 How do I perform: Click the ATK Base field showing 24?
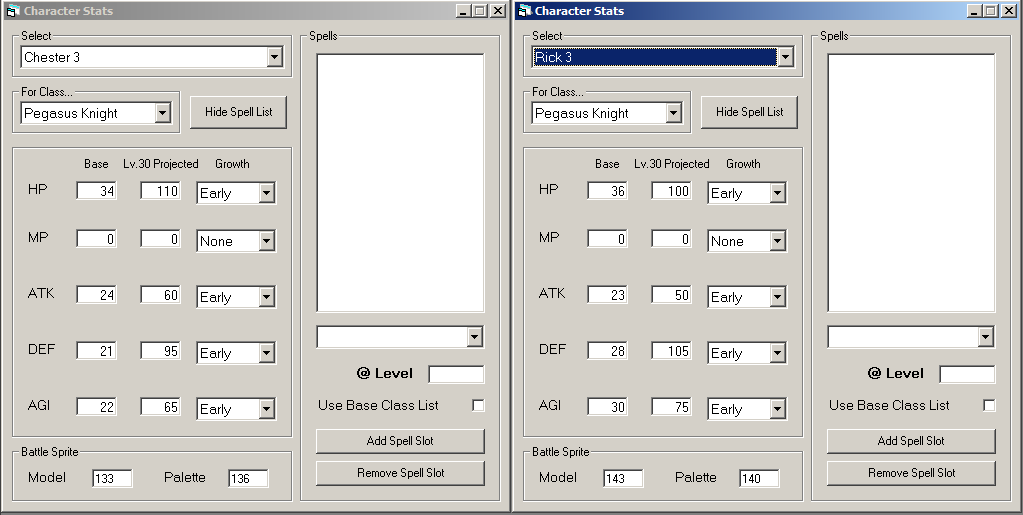tap(97, 294)
